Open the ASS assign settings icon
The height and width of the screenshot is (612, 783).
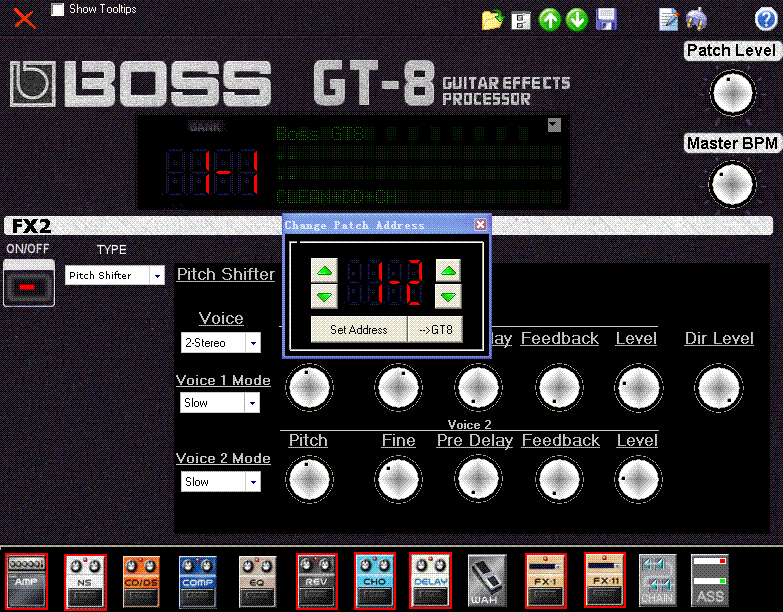pyautogui.click(x=710, y=581)
